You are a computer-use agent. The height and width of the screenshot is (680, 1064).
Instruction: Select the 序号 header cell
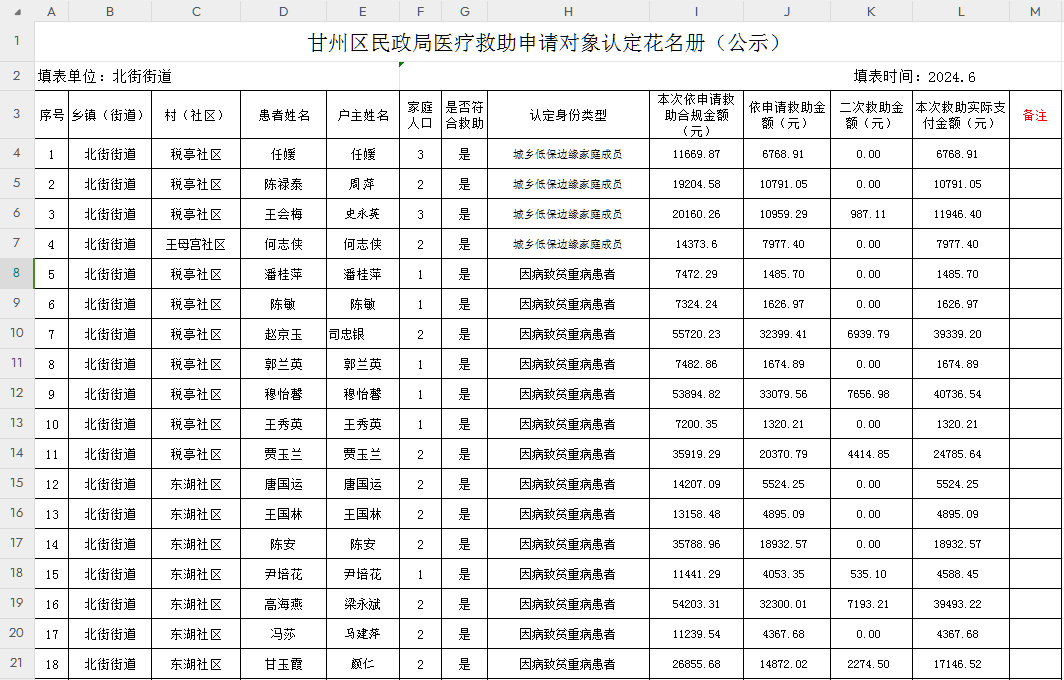click(x=51, y=115)
